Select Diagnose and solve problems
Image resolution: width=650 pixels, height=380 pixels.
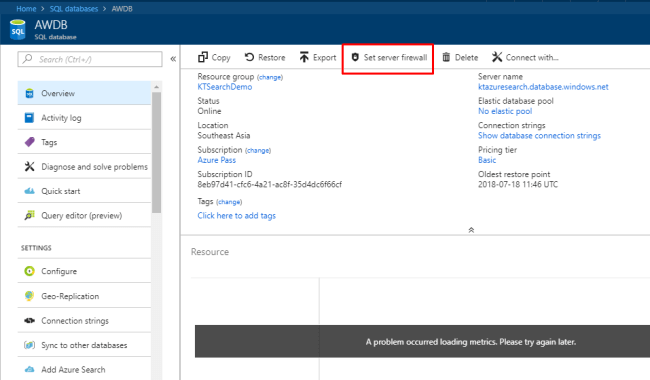(x=84, y=167)
